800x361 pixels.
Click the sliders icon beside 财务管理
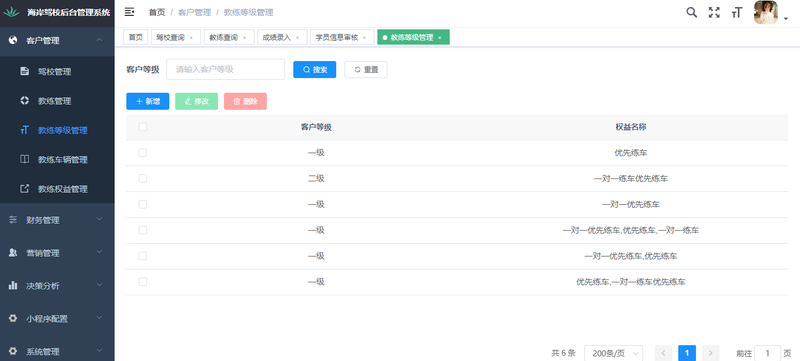[13, 220]
